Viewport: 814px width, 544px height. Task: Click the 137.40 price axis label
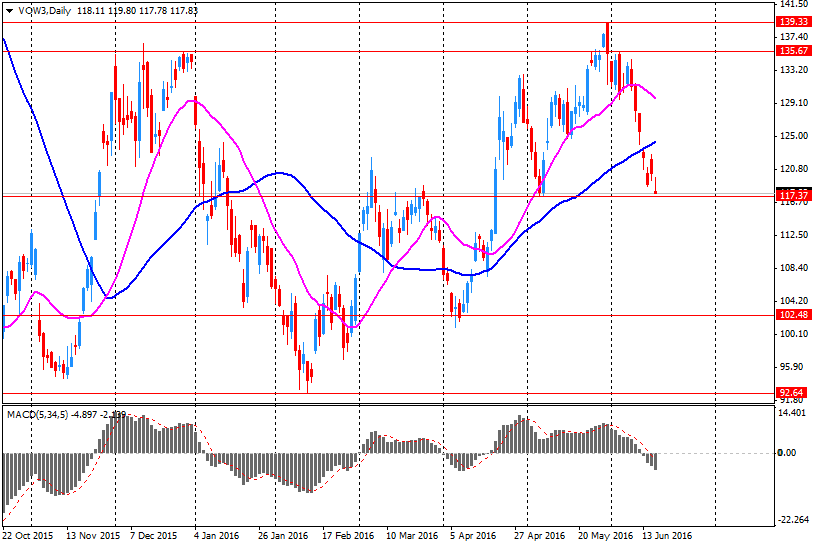tap(794, 36)
